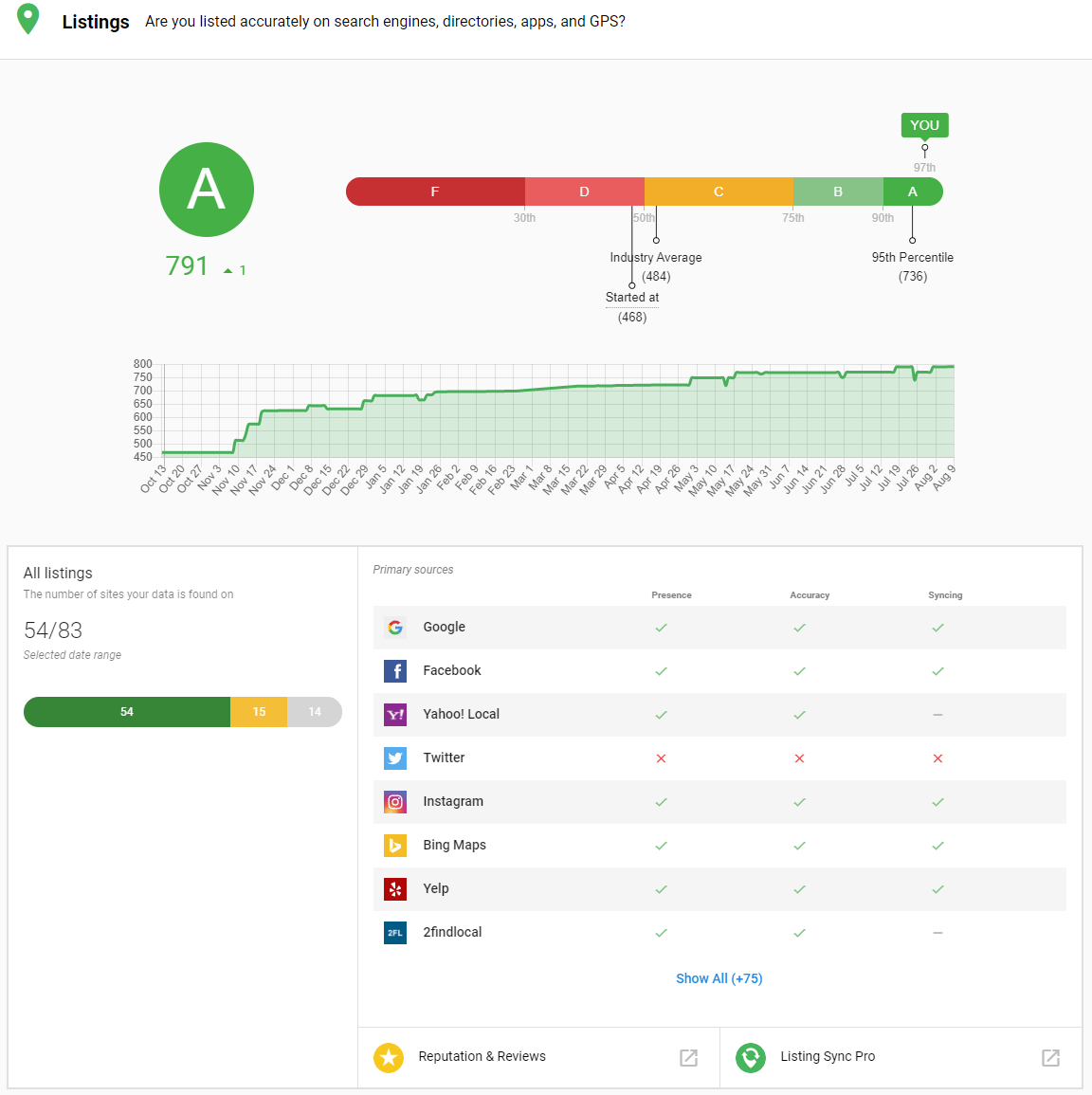Click Bing Maps' Syncing checkmark
This screenshot has width=1092, height=1095.
pos(937,846)
